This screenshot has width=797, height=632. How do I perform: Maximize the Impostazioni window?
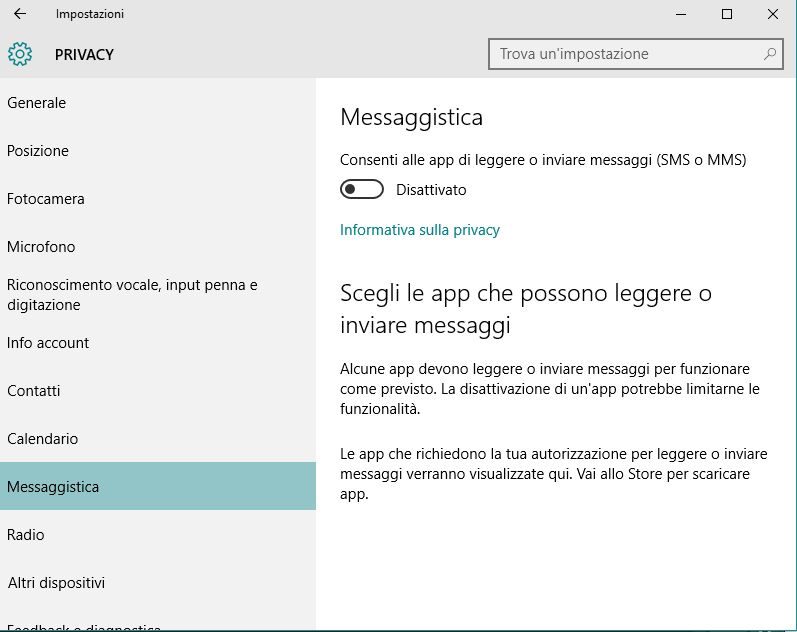point(727,14)
